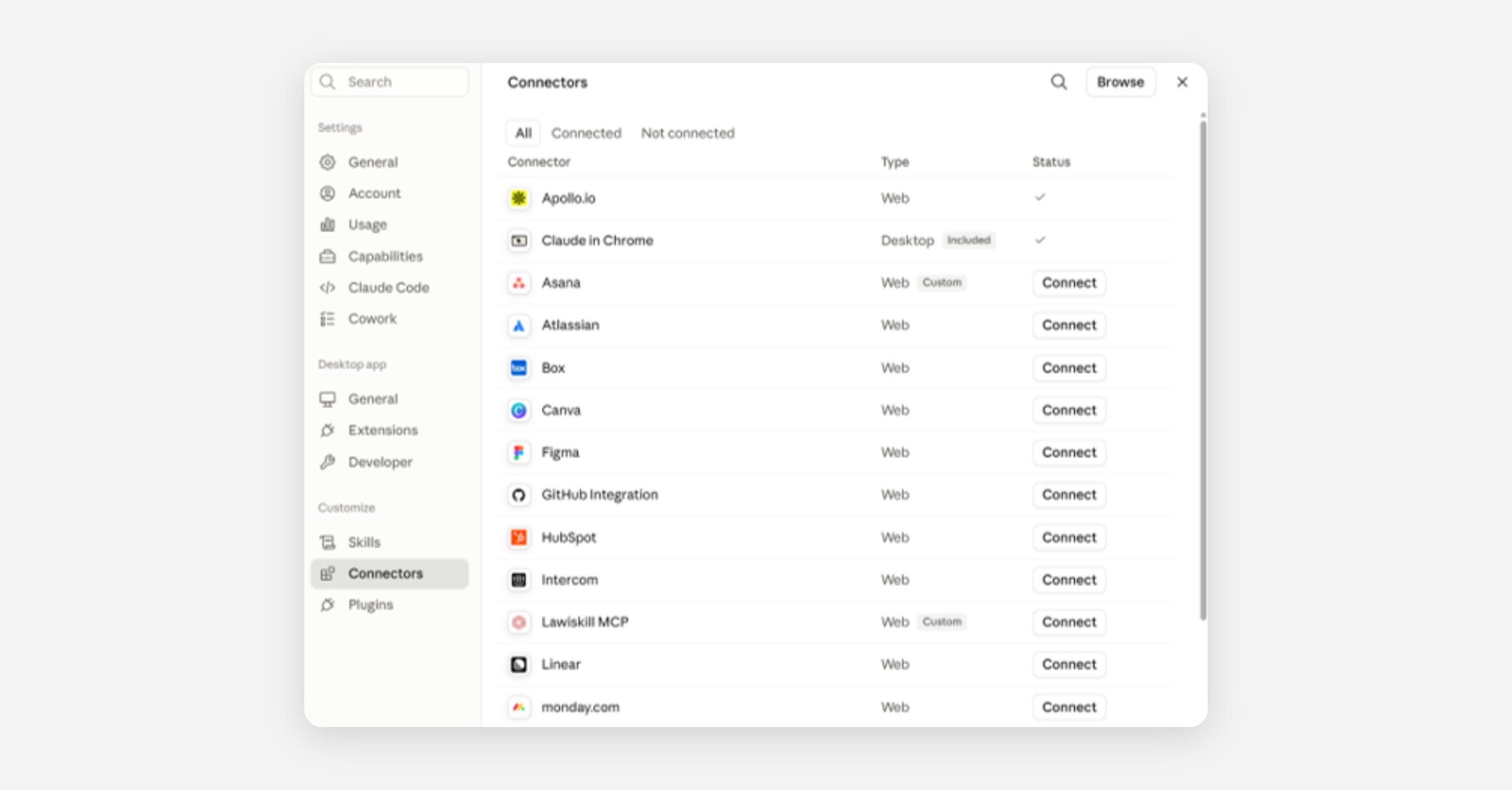Click the Claude in Chrome connector icon

pyautogui.click(x=518, y=241)
